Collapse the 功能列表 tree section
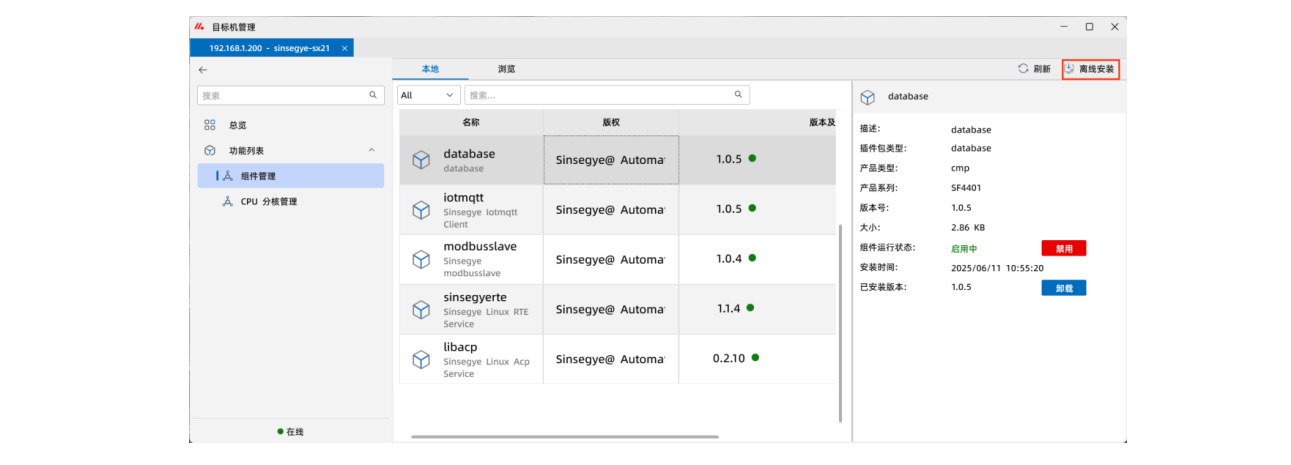1291x465 pixels. pos(371,151)
